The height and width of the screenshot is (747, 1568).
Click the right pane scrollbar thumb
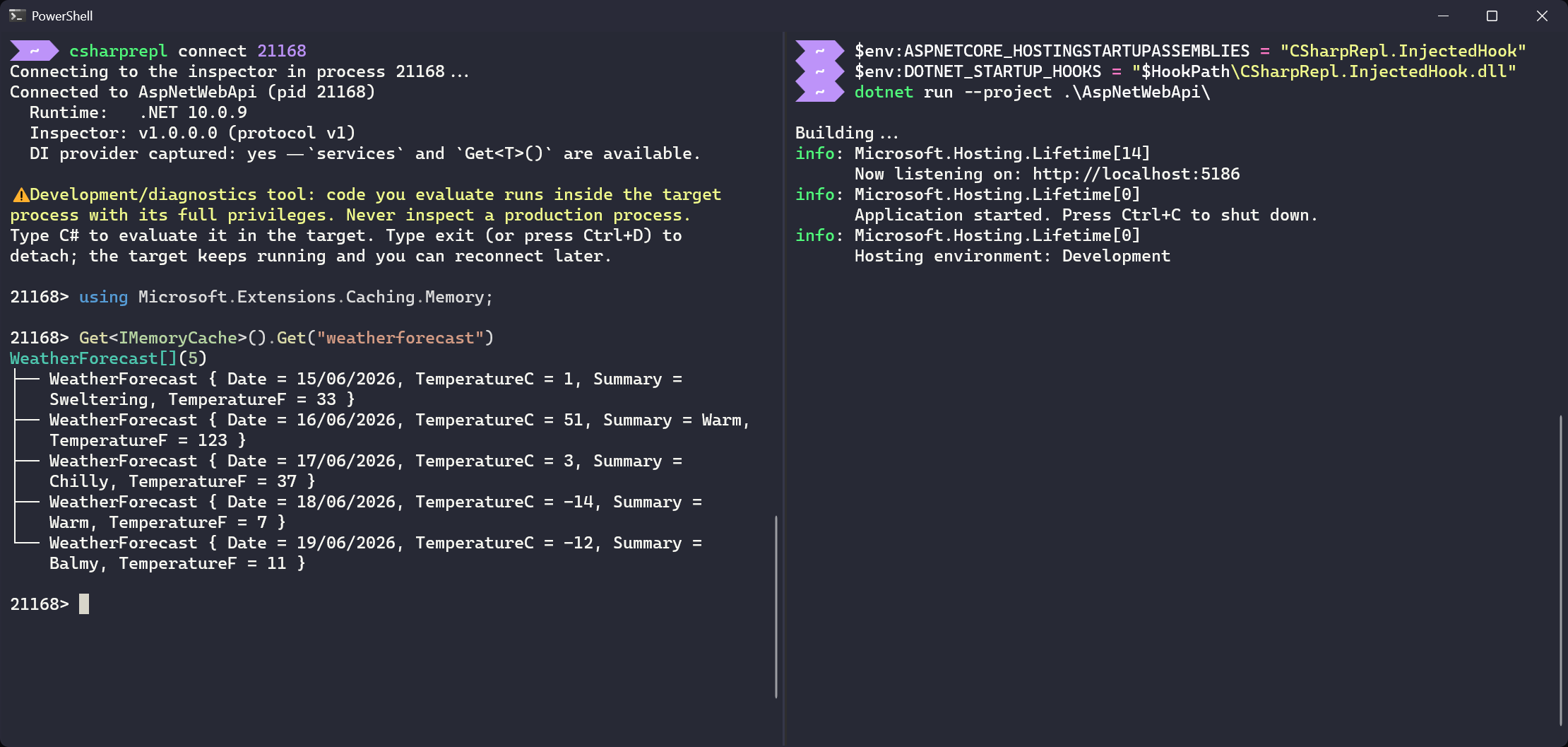pyautogui.click(x=1561, y=570)
